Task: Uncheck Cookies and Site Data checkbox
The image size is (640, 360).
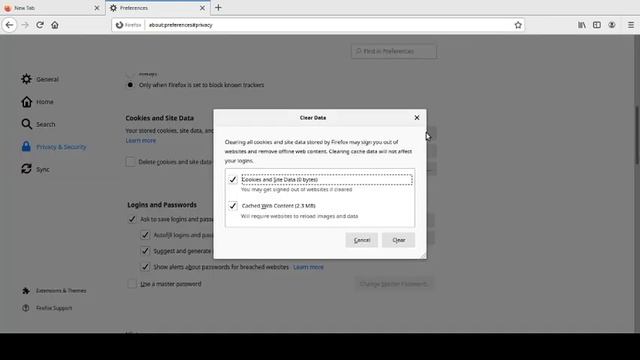Action: (x=233, y=180)
